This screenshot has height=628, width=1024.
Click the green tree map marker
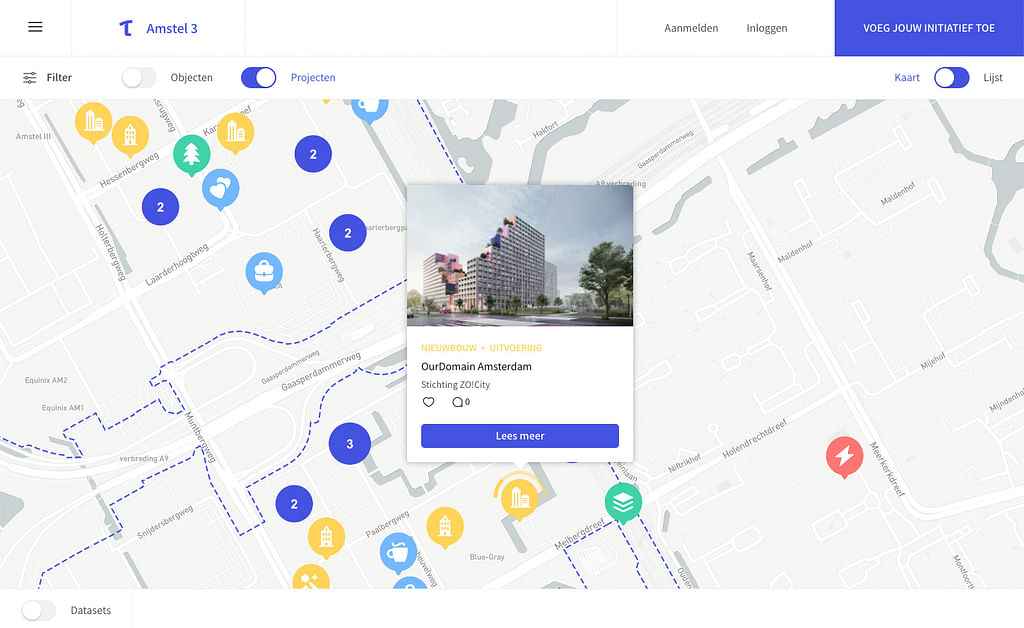pyautogui.click(x=191, y=154)
